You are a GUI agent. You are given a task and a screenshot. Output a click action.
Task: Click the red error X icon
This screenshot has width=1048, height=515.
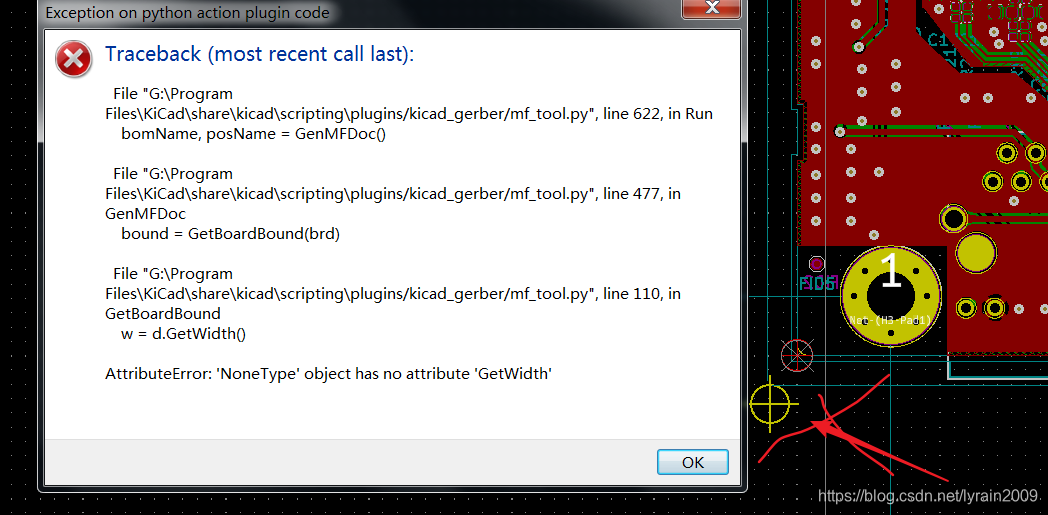(74, 59)
